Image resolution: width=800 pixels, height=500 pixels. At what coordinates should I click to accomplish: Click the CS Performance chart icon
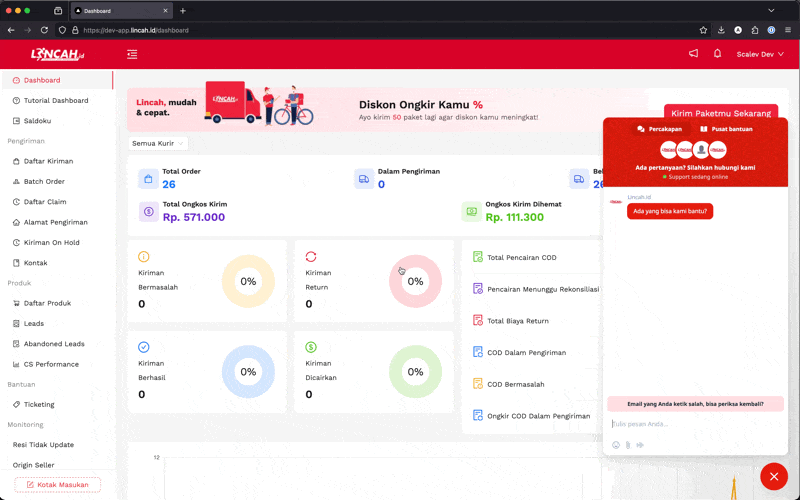[x=16, y=364]
